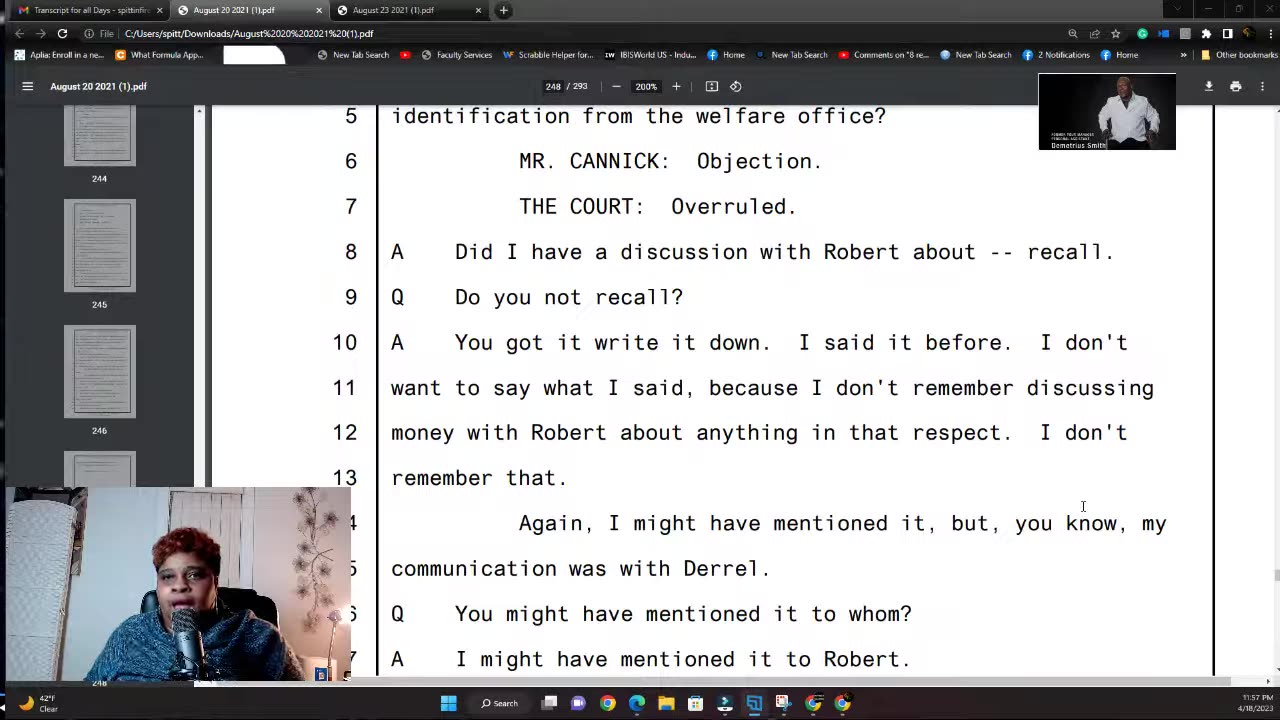
Task: Bookmark this page with the star icon
Action: 1116,33
